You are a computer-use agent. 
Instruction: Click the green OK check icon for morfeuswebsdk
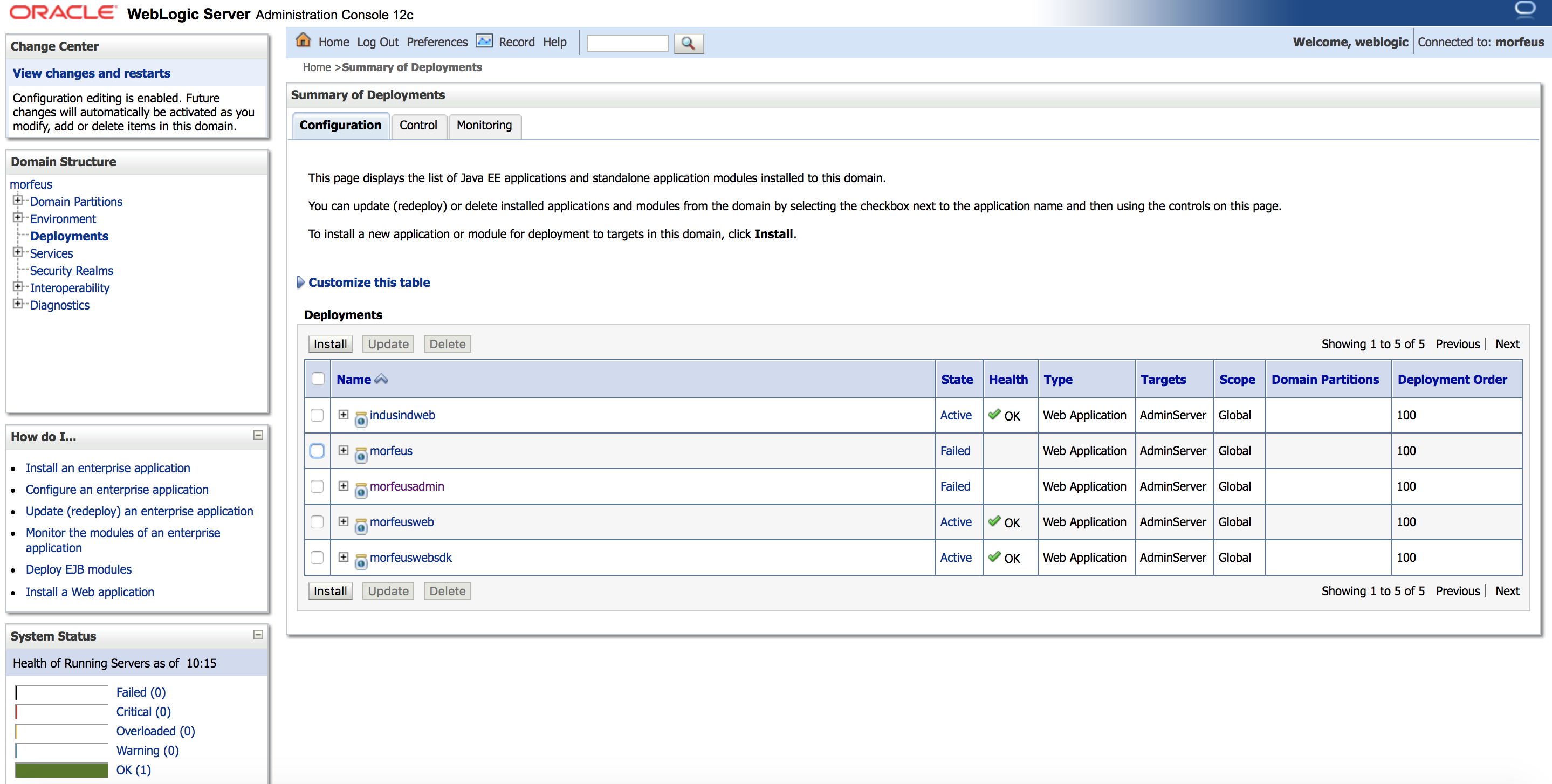tap(994, 556)
